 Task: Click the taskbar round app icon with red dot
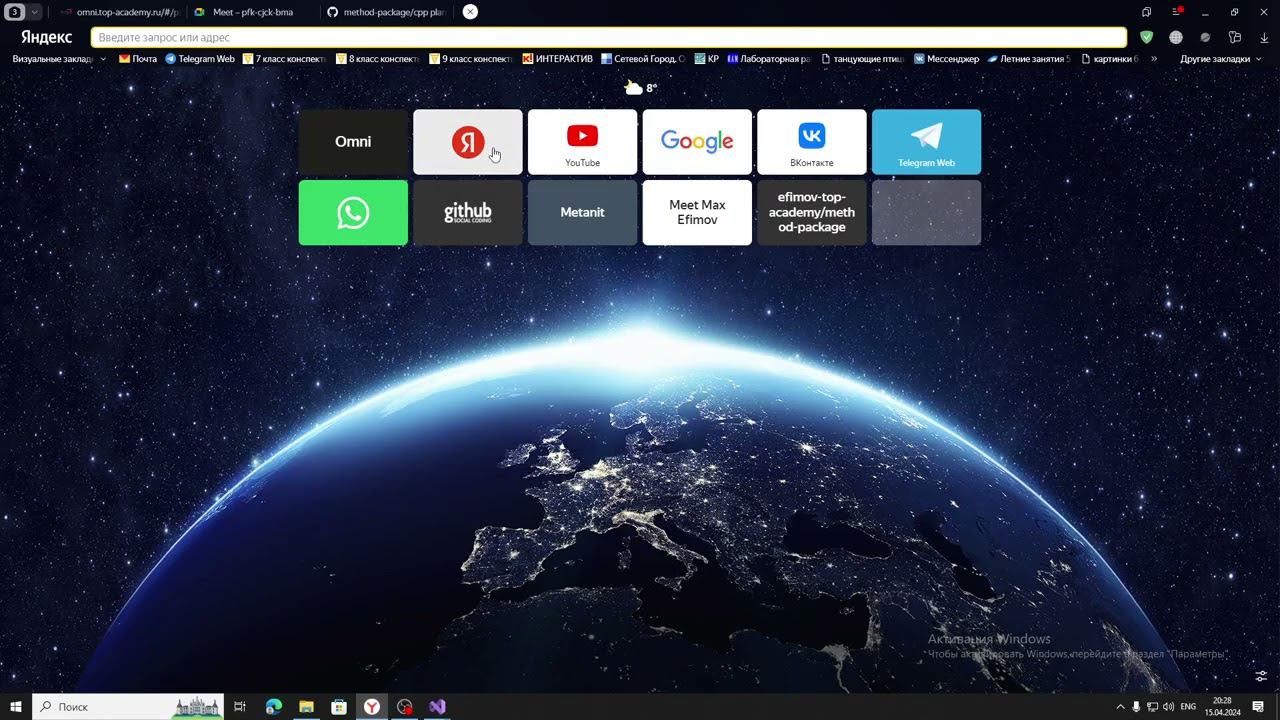(x=404, y=707)
